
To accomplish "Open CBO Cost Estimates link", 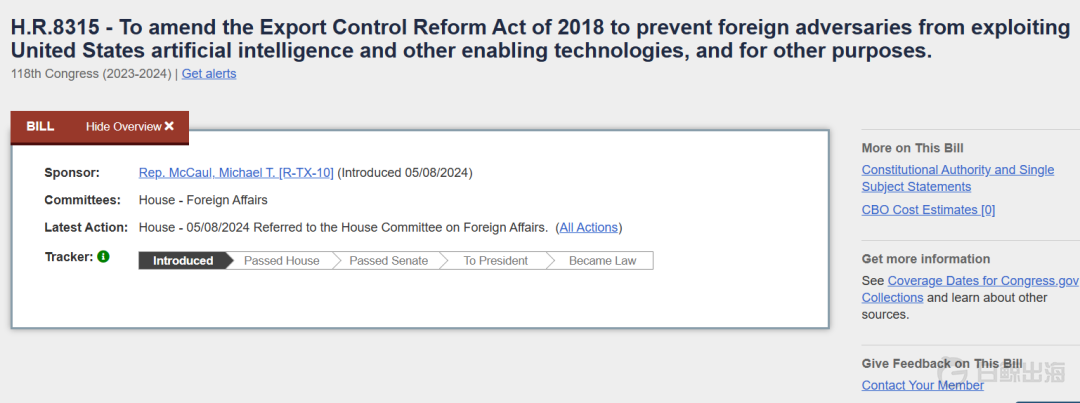I will tap(928, 210).
